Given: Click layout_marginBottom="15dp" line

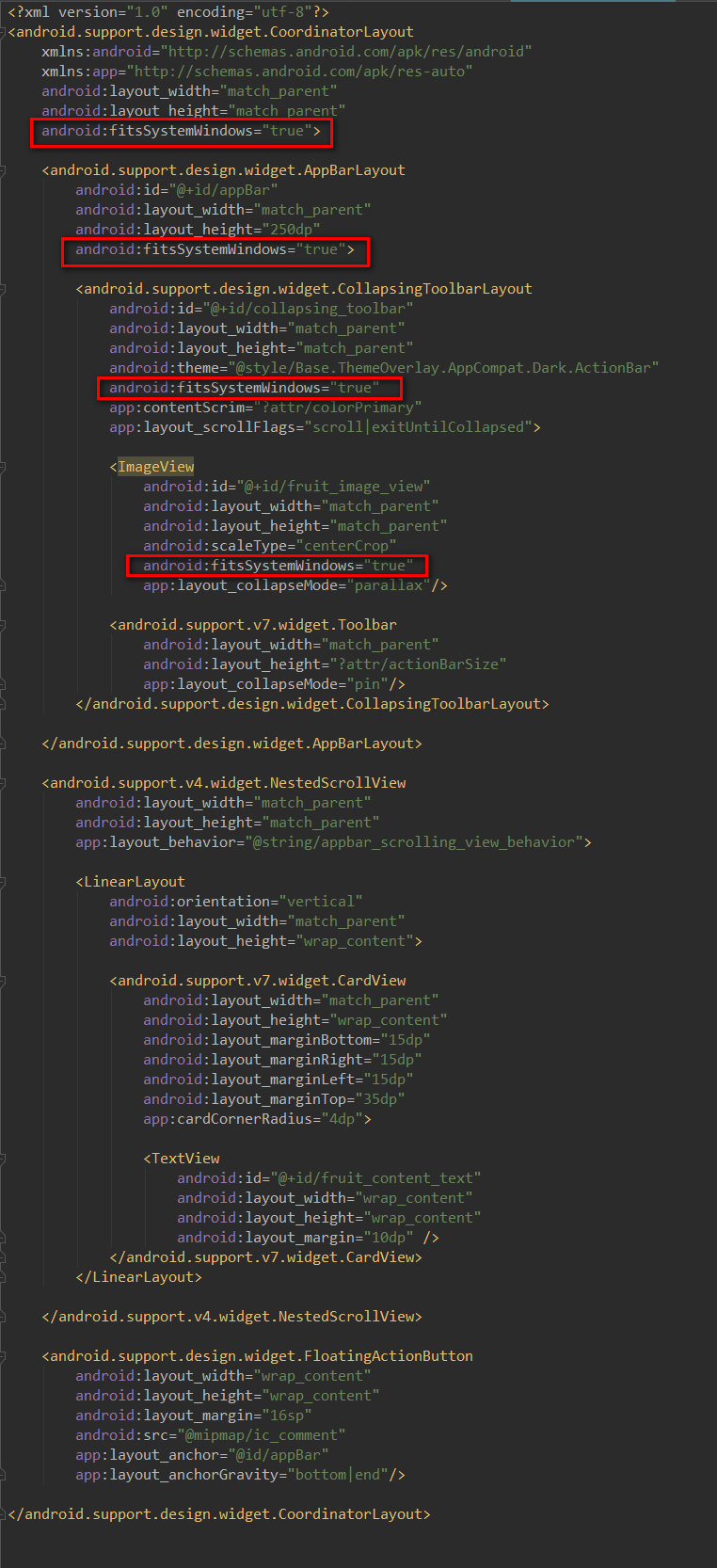Looking at the screenshot, I should point(286,1040).
